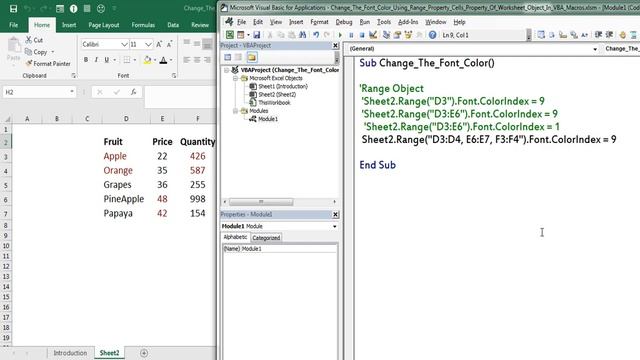This screenshot has width=640, height=360.
Task: Add a new sheet with the plus button
Action: click(x=144, y=353)
